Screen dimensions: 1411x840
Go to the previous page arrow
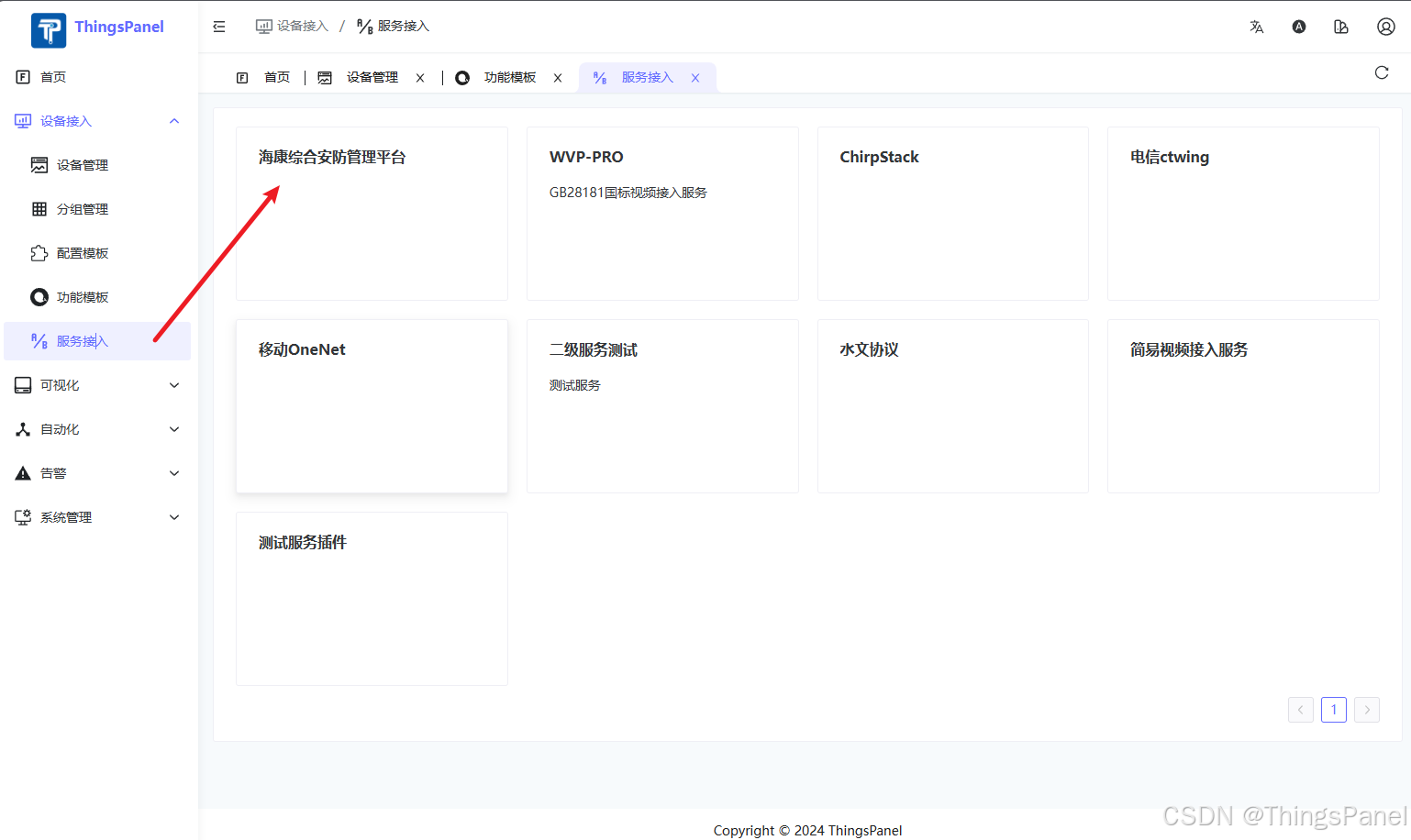(x=1301, y=710)
